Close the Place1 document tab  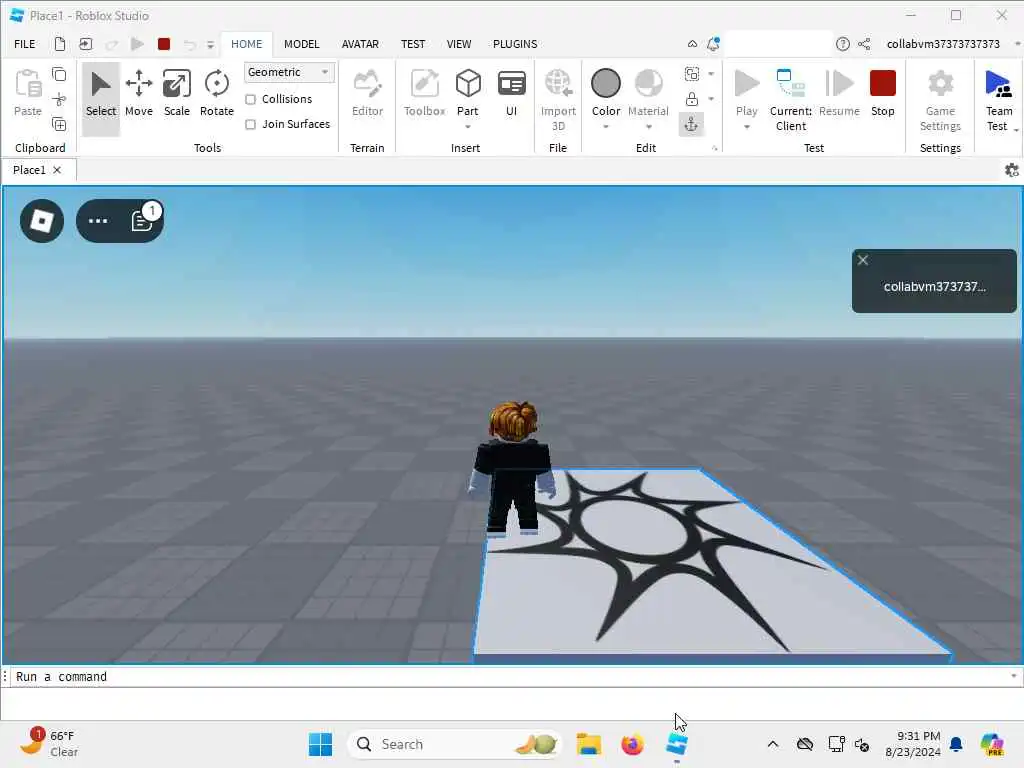[57, 170]
